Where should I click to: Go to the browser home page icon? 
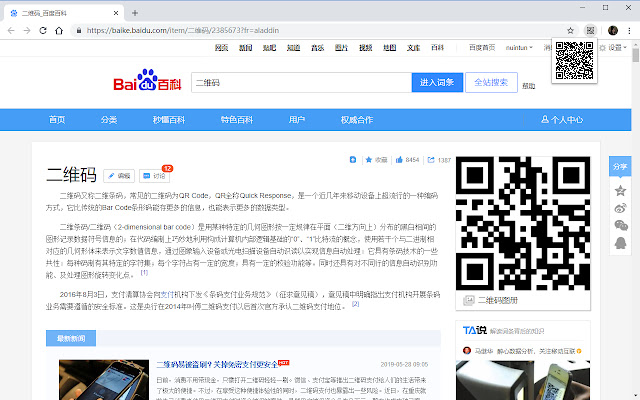coord(59,31)
